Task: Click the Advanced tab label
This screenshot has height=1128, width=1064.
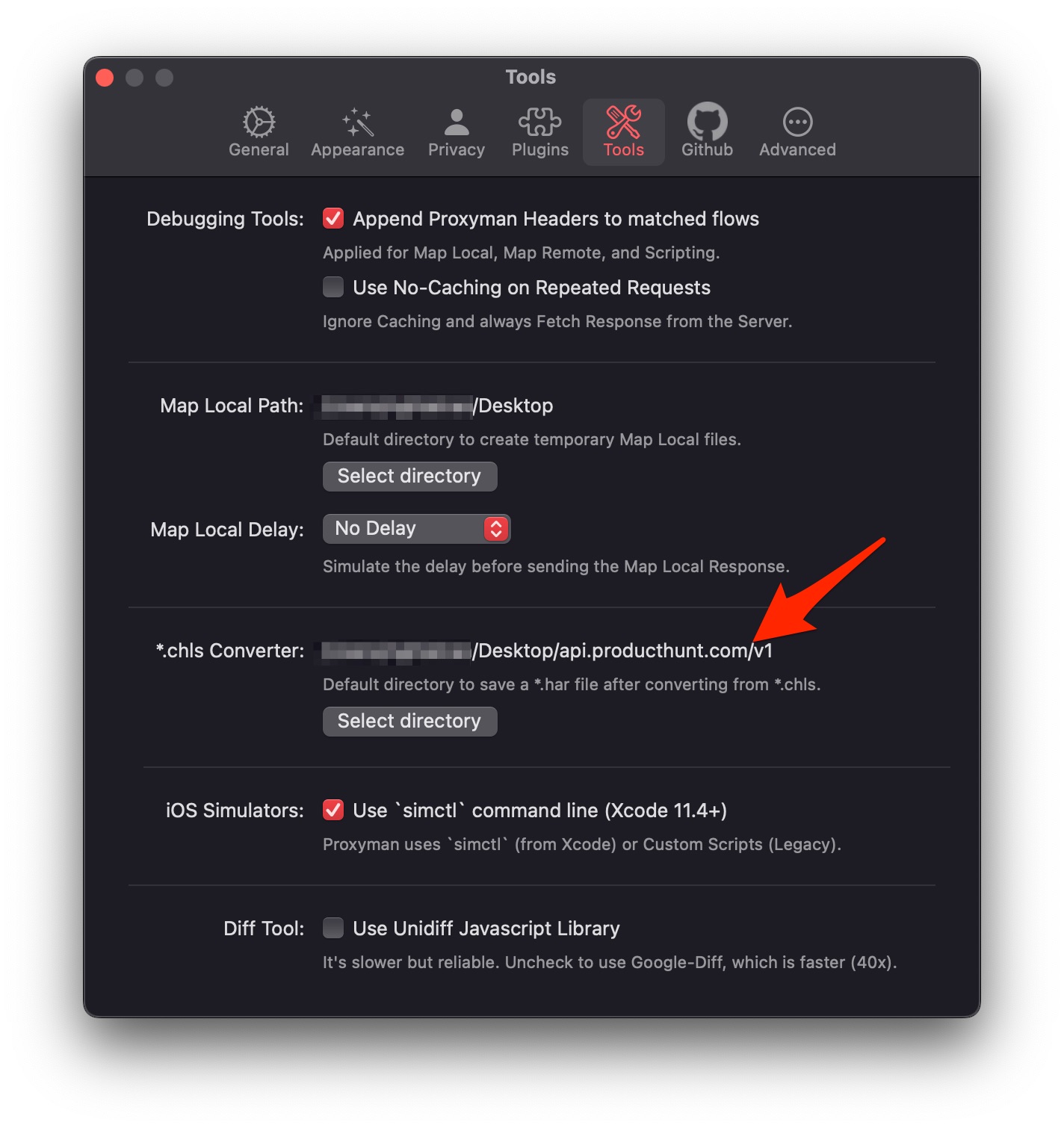Action: 797,150
